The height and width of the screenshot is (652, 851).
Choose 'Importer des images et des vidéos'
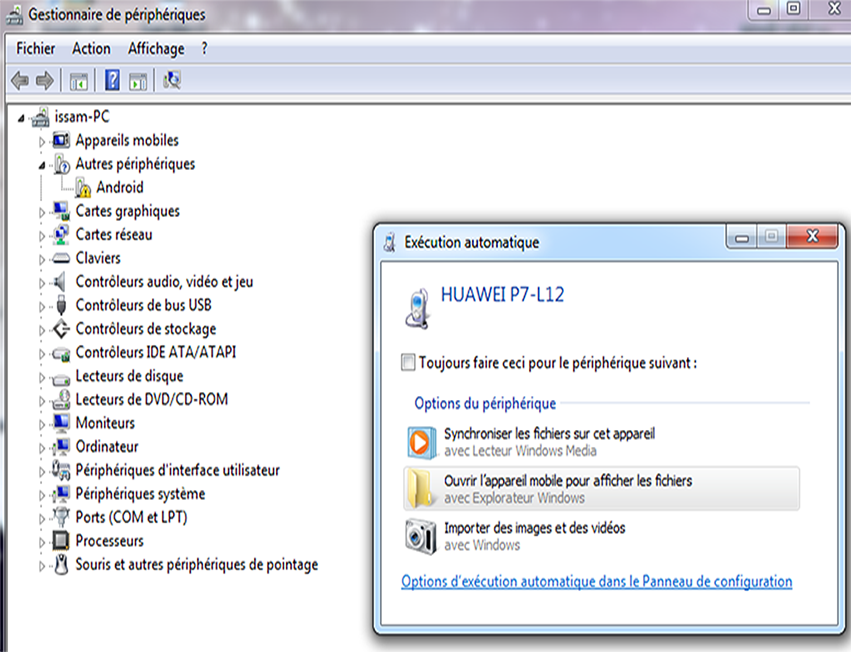(x=601, y=536)
